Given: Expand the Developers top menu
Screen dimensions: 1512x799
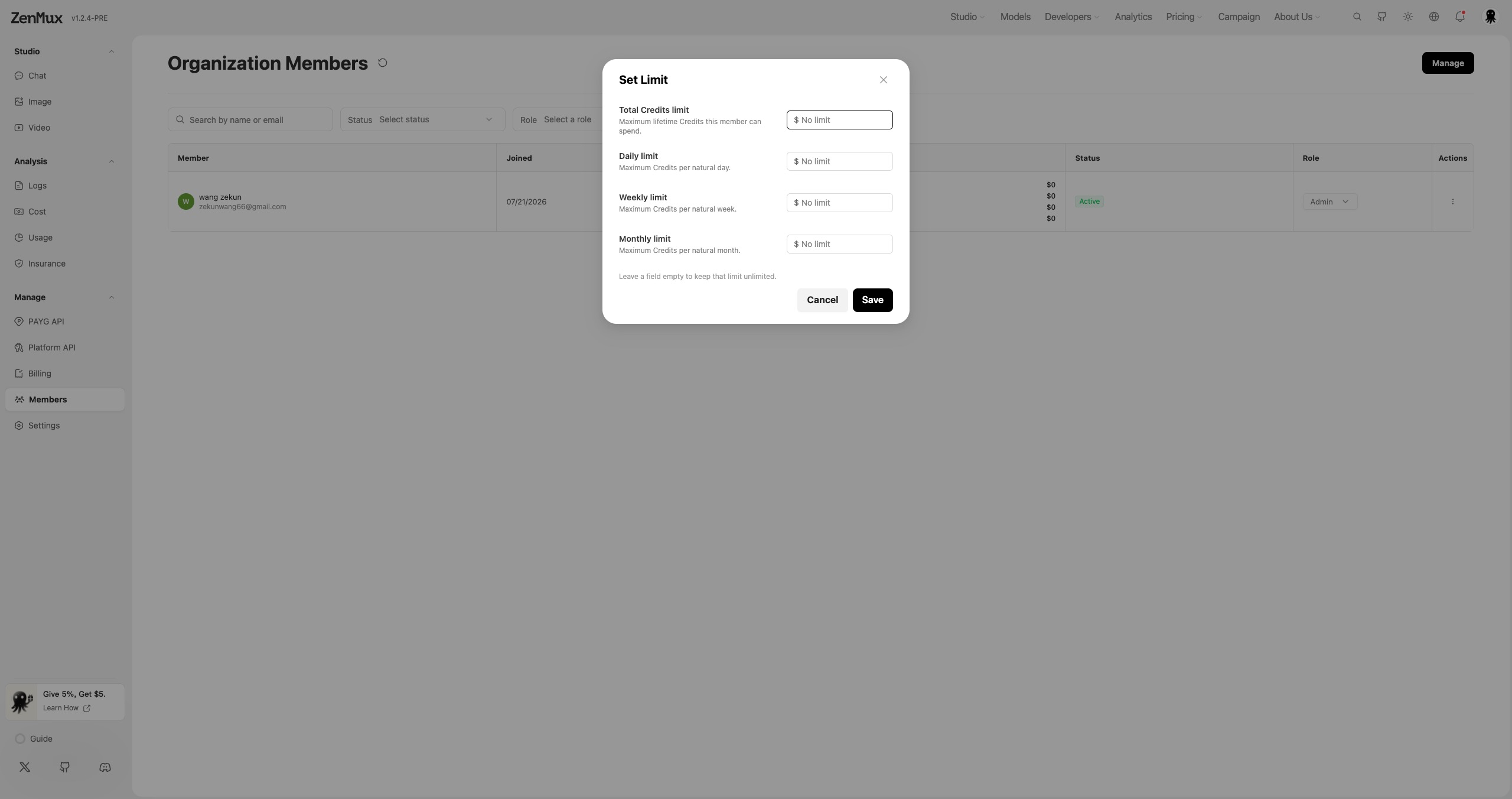Looking at the screenshot, I should [1071, 17].
